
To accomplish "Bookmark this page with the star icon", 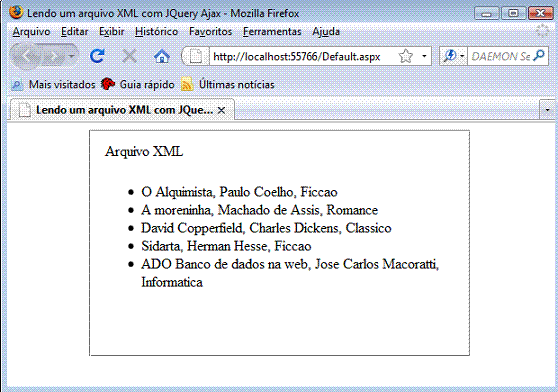I will point(406,56).
